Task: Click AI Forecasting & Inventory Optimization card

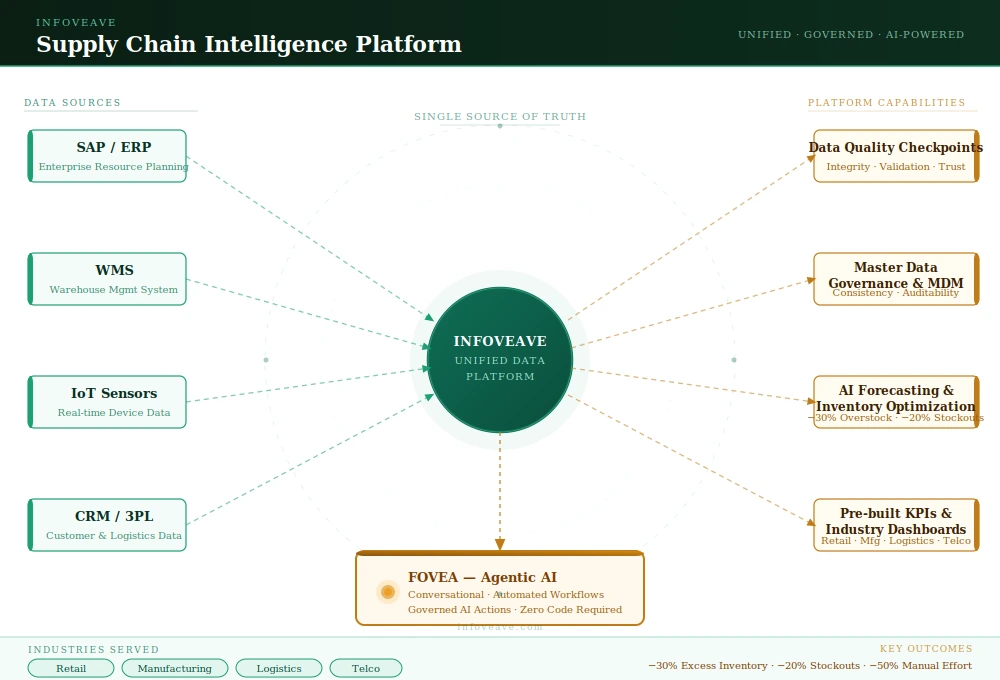Action: (x=896, y=402)
